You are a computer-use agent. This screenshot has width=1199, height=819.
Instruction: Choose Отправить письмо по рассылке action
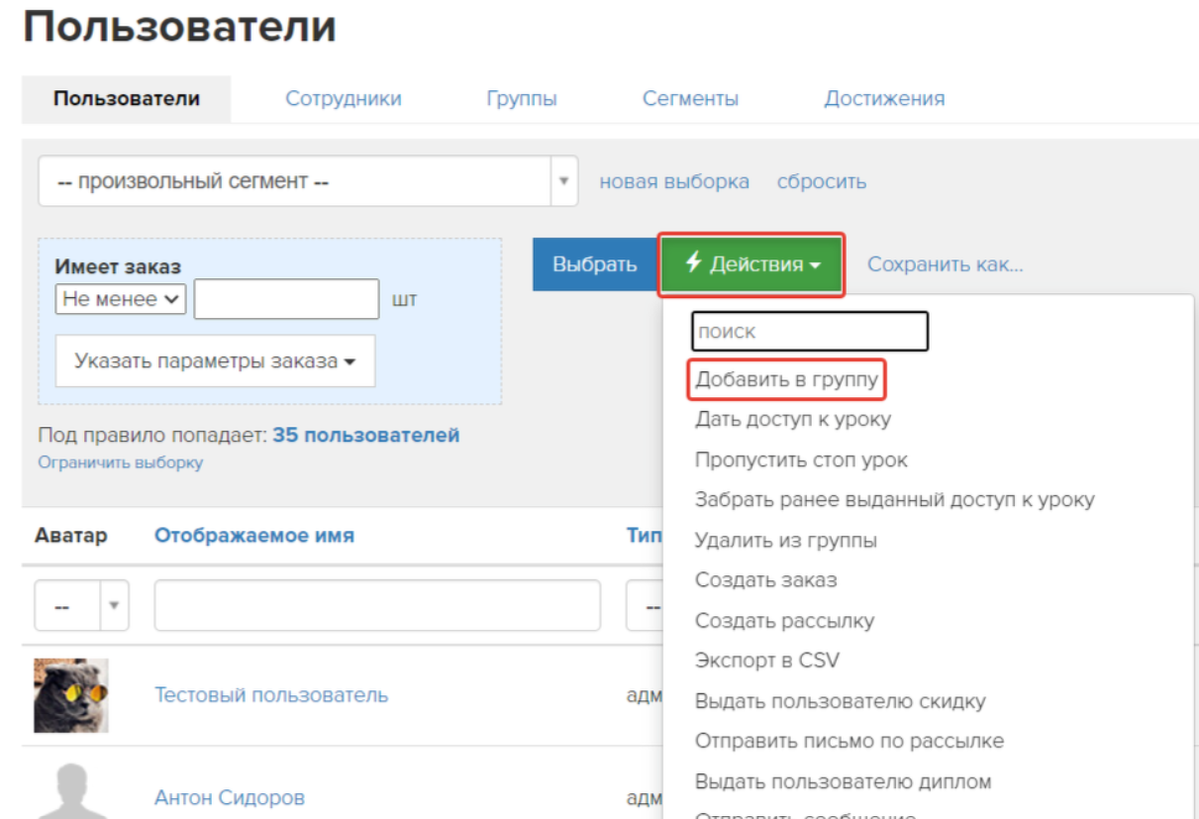(849, 741)
